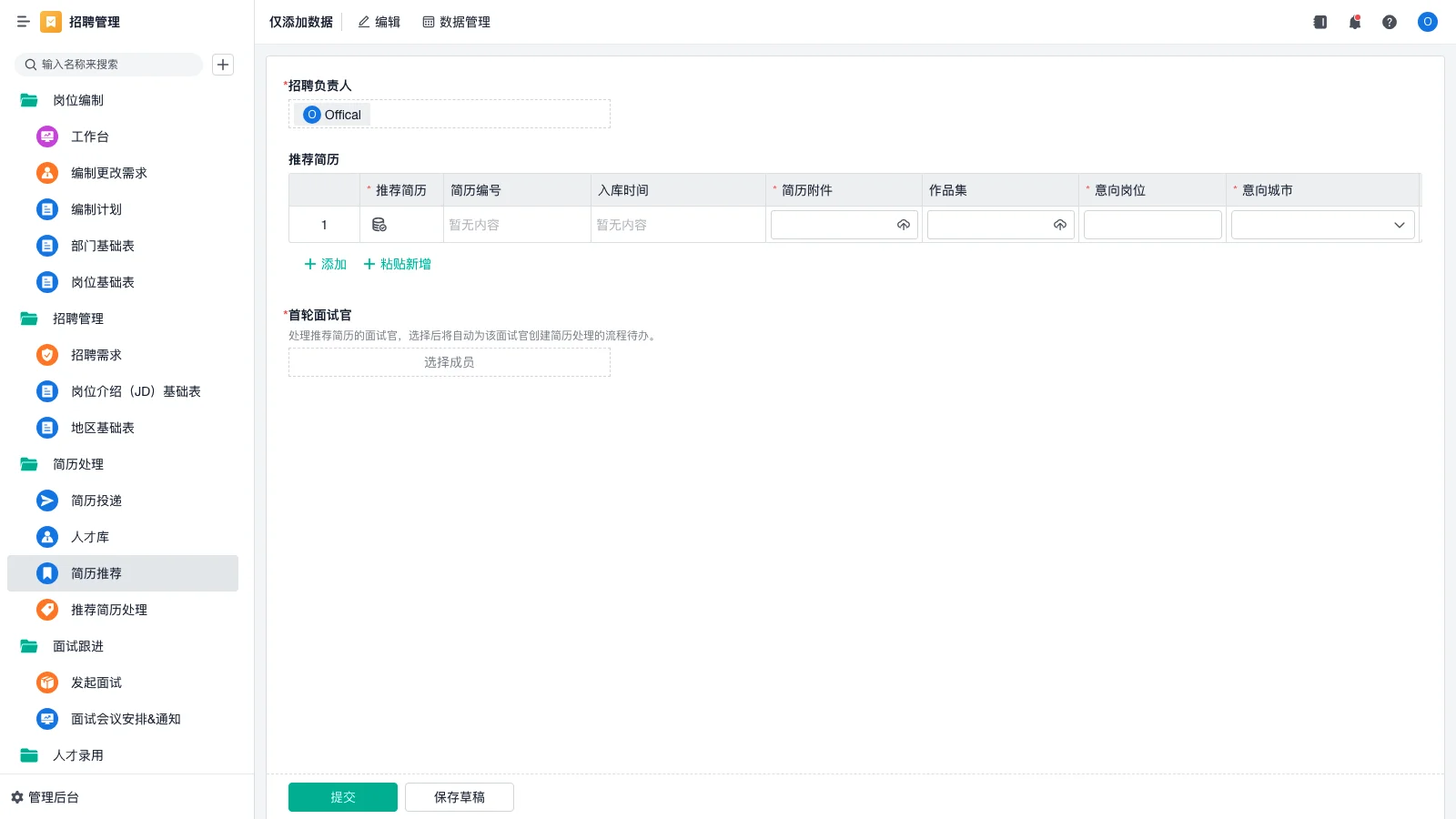Screen dimensions: 1456x819
Task: Open the 意向城市 dropdown
Action: click(x=1400, y=225)
